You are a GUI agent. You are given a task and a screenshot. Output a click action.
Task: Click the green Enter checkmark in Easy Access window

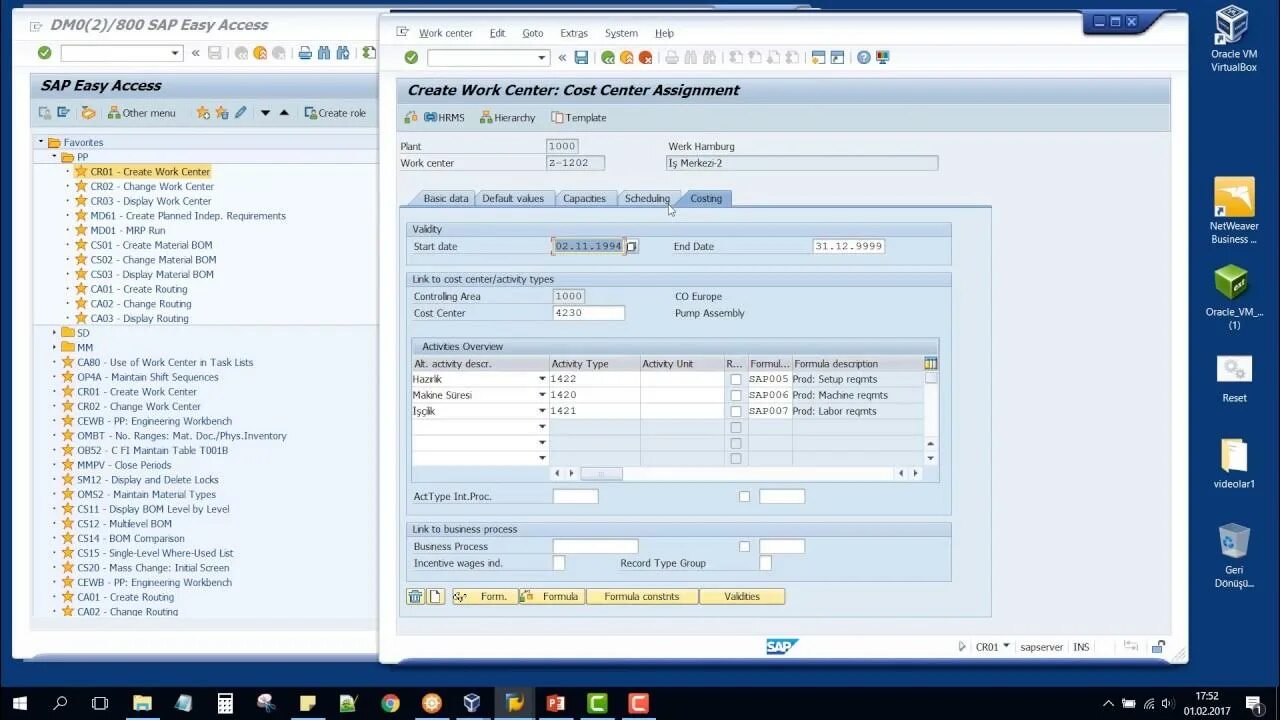[x=44, y=53]
